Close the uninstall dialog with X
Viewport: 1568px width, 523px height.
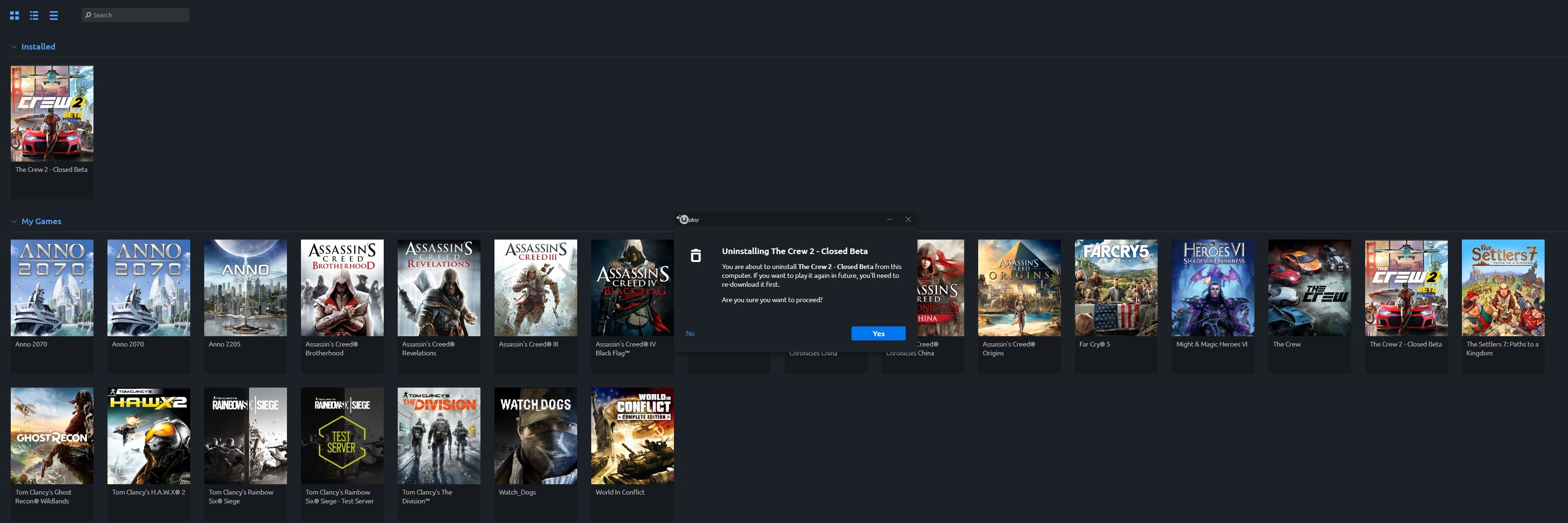click(x=908, y=219)
